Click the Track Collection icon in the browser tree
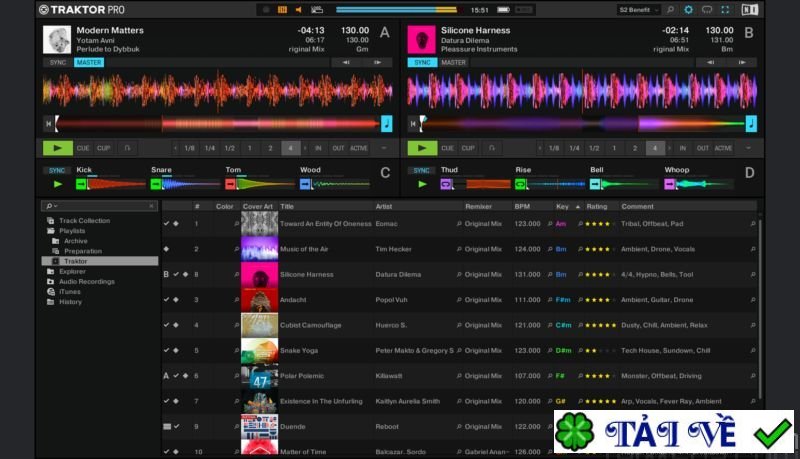This screenshot has width=800, height=459. (51, 220)
